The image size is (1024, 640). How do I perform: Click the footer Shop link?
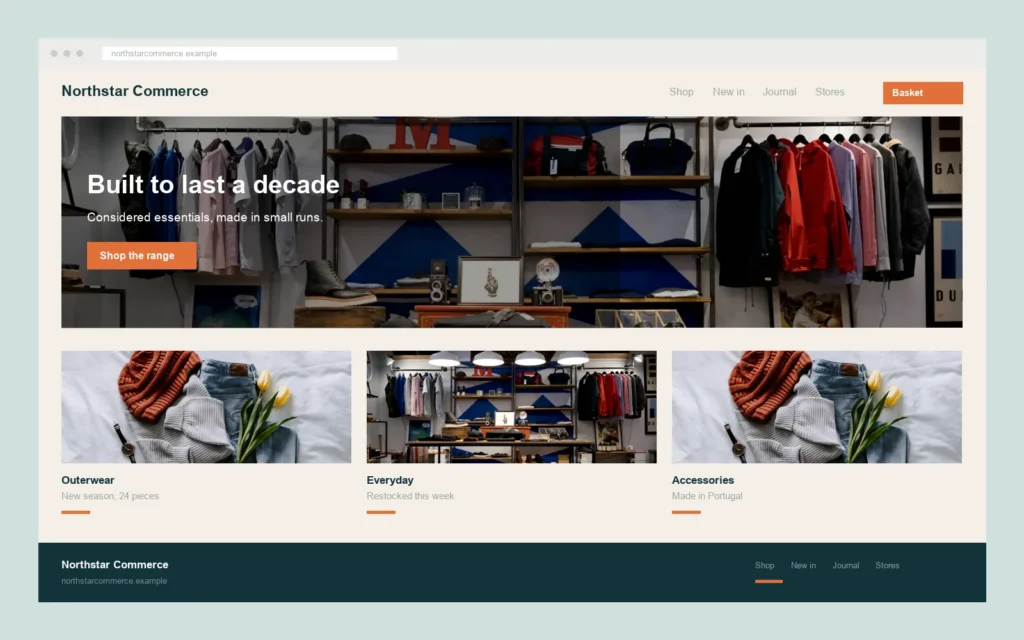[764, 566]
